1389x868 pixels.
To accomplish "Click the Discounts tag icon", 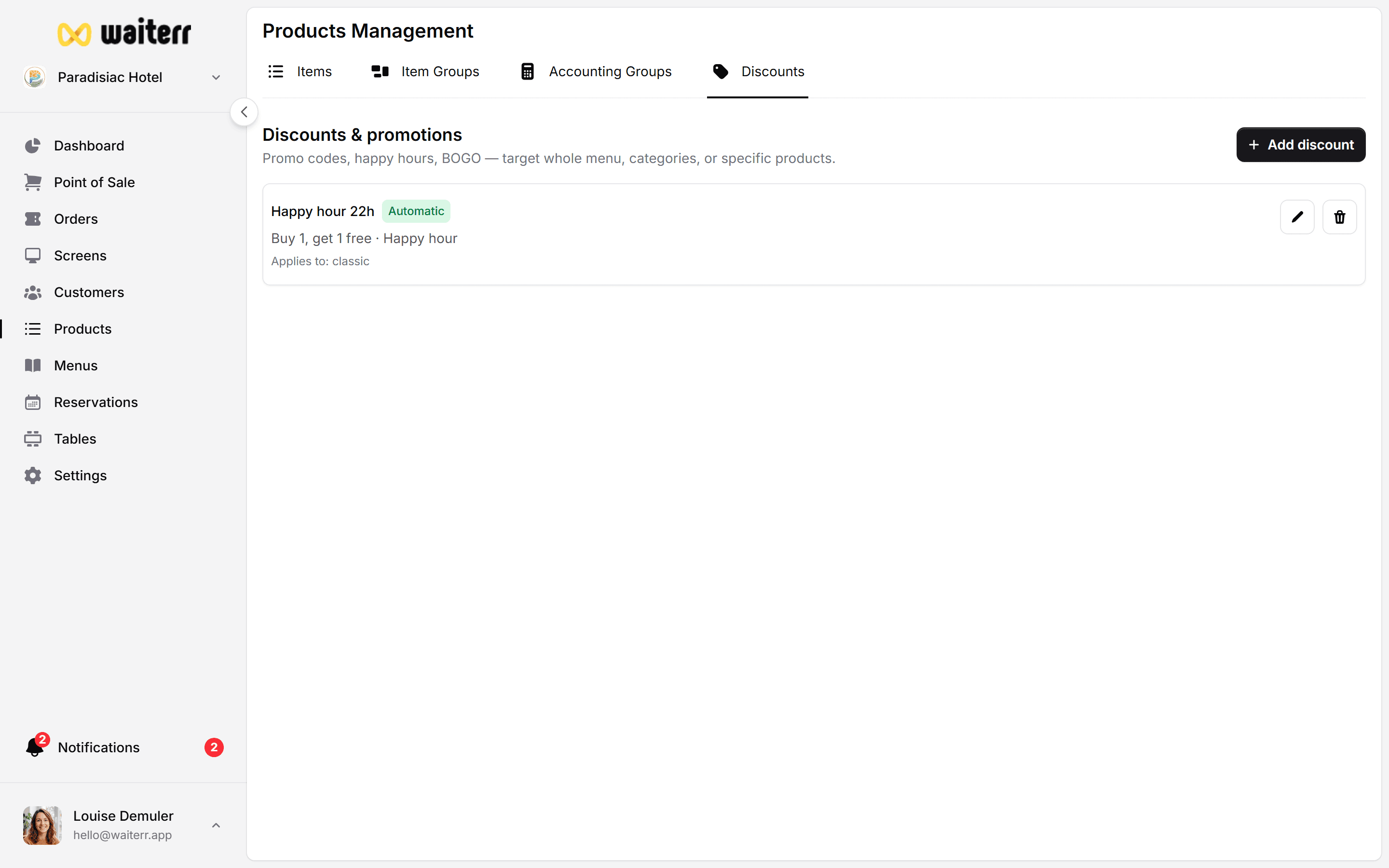I will coord(721,71).
